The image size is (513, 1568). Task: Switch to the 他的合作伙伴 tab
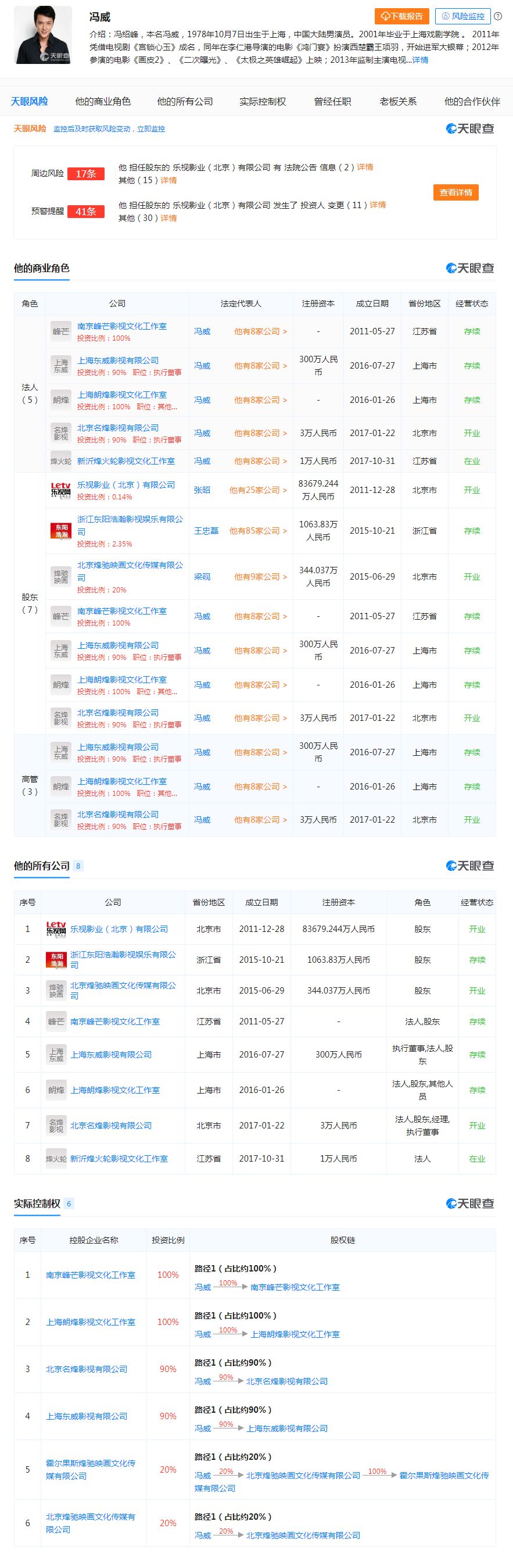pos(472,101)
